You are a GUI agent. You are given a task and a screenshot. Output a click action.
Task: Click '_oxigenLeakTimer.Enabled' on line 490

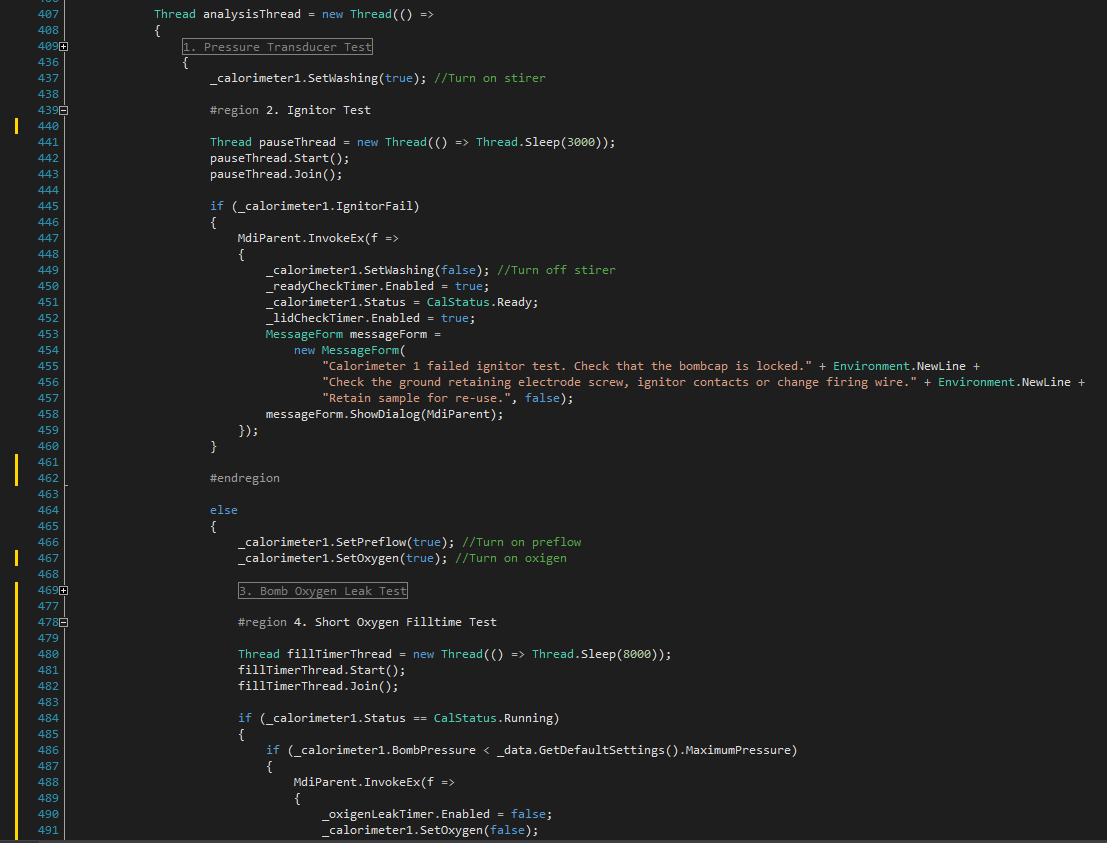[406, 814]
